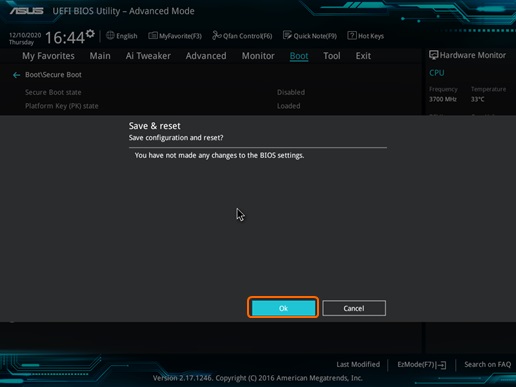This screenshot has width=516, height=387.
Task: Show Hot Keys help
Action: tap(366, 36)
